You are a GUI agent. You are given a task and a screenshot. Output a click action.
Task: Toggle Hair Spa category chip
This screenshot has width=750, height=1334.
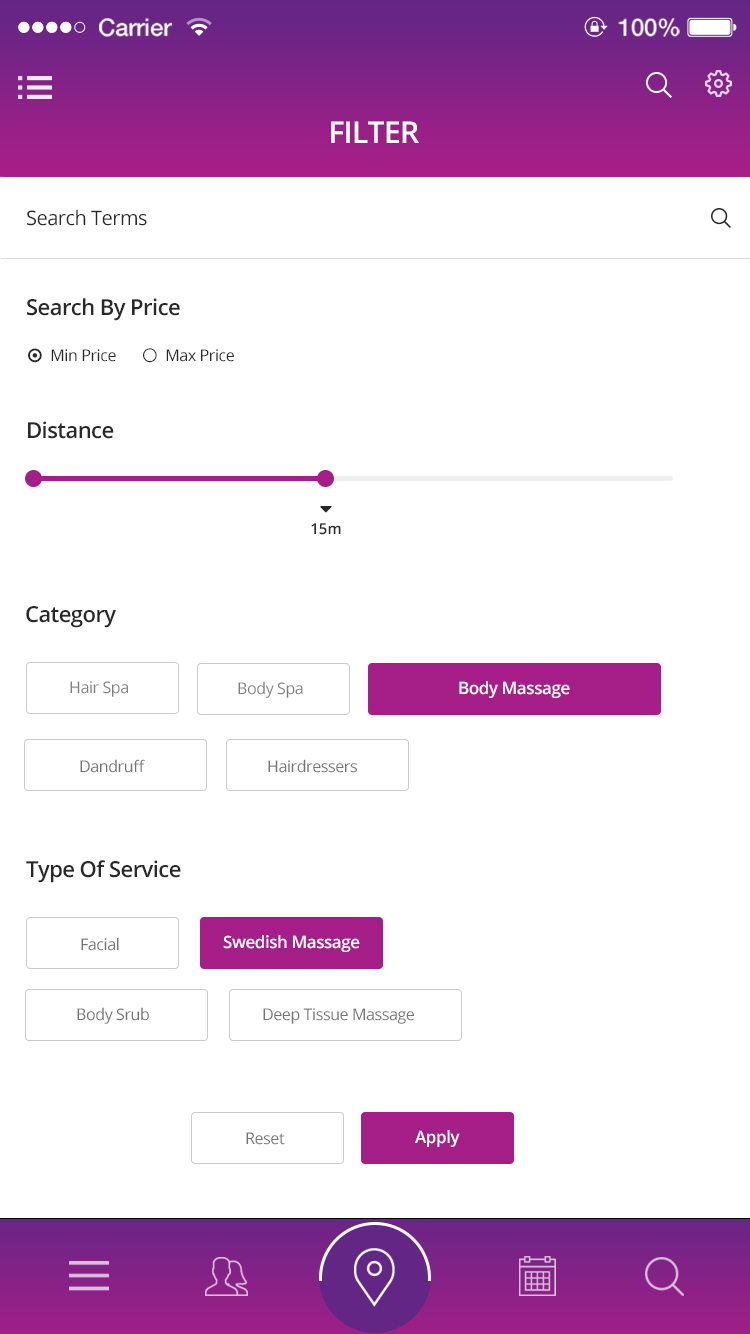[x=102, y=688]
